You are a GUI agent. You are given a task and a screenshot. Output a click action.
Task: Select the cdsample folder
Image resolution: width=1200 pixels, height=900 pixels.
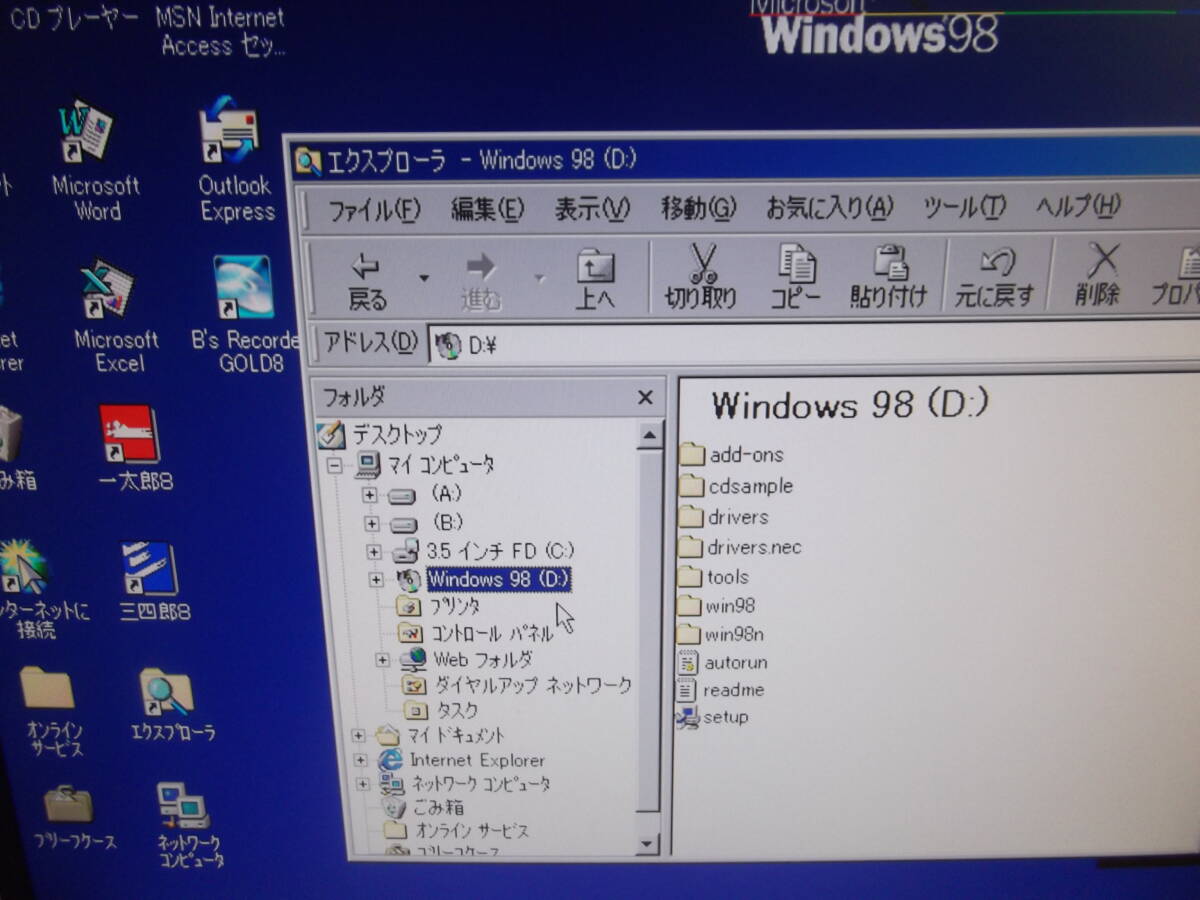point(736,486)
